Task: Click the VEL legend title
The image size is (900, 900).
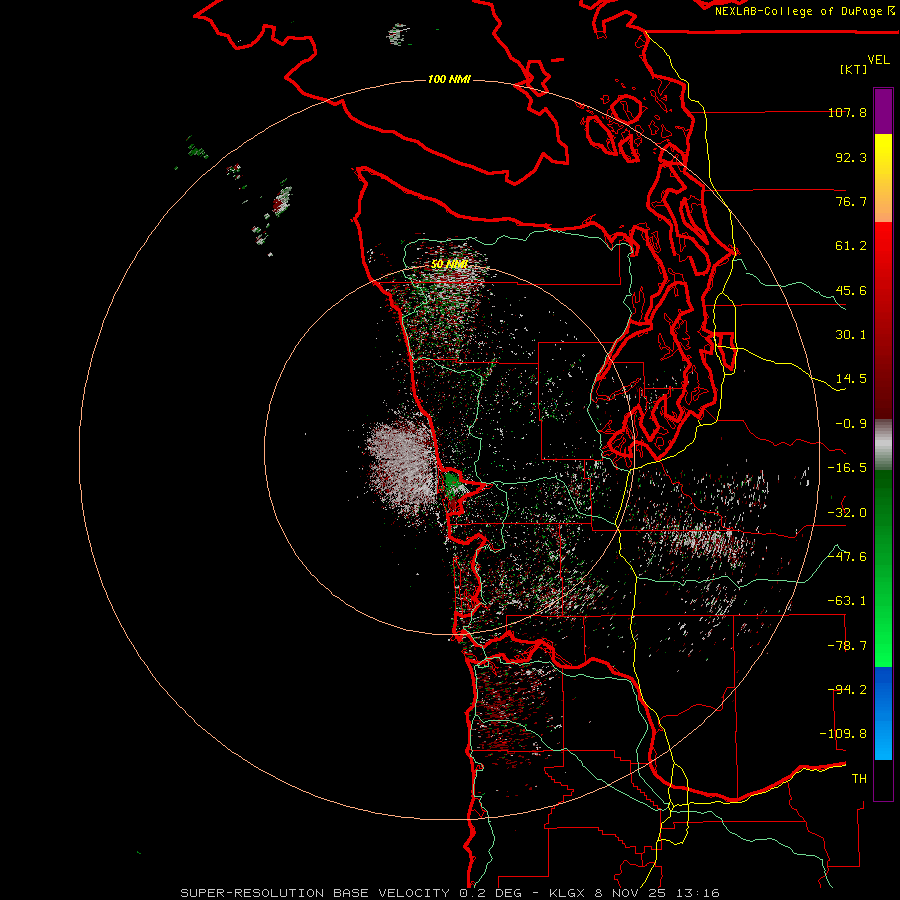Action: point(878,60)
